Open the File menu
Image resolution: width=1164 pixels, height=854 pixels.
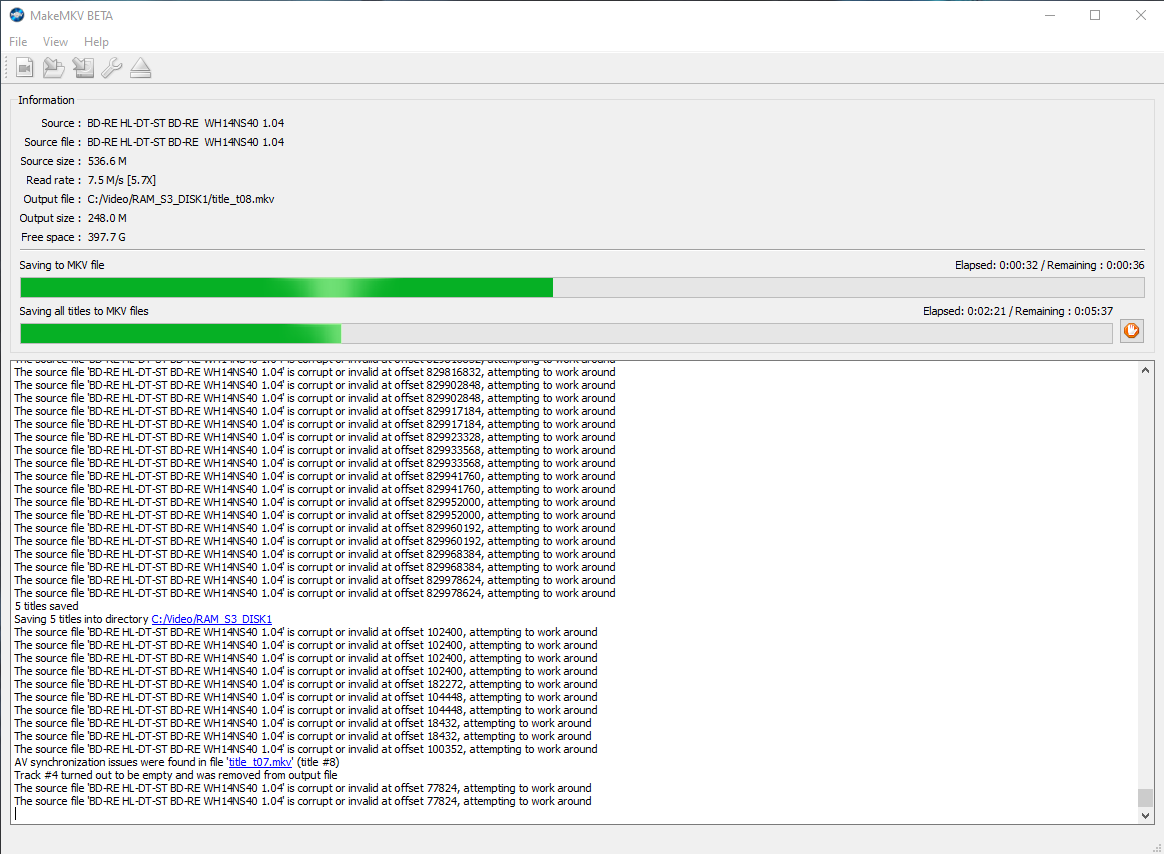pyautogui.click(x=18, y=42)
